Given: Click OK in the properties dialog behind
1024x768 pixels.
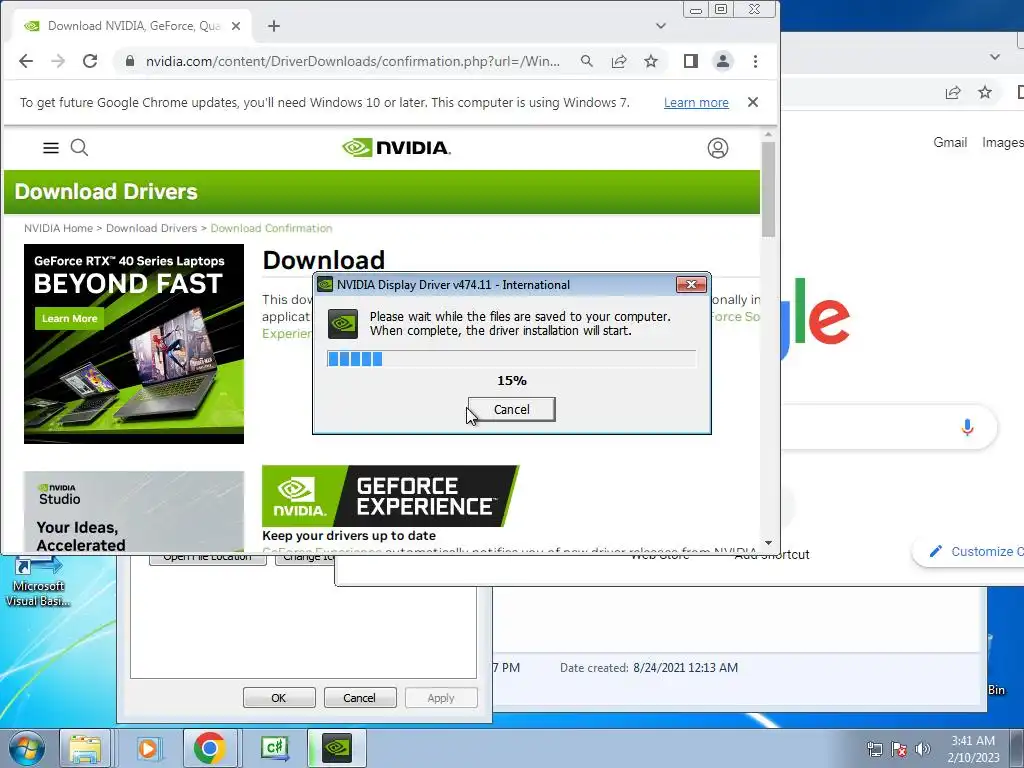Looking at the screenshot, I should 279,697.
